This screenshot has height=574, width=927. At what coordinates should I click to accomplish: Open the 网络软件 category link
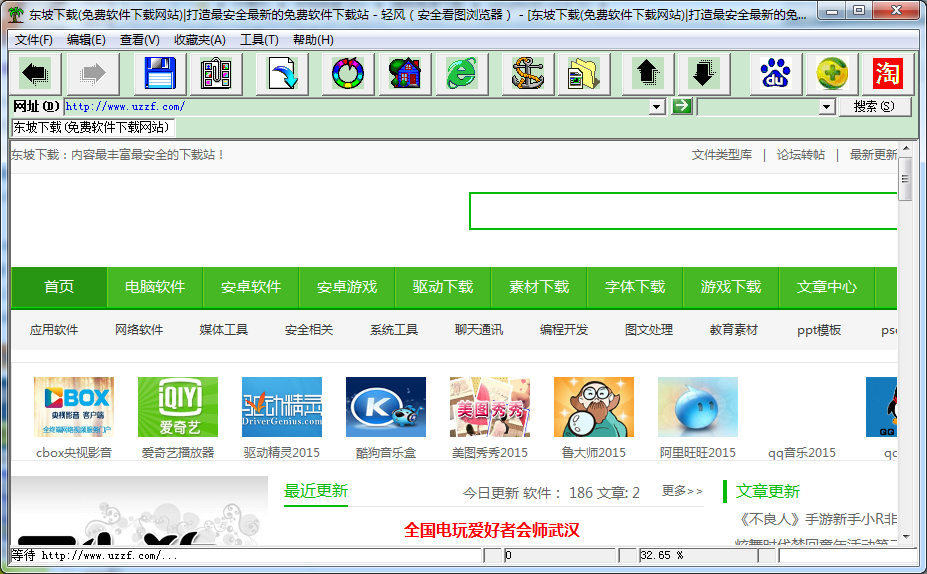point(139,330)
